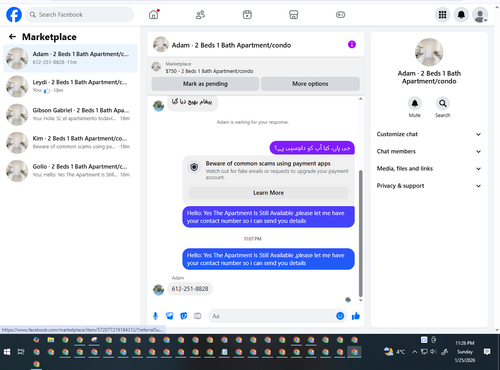This screenshot has width=500, height=370.
Task: Expand Media, files and links section
Action: [429, 169]
